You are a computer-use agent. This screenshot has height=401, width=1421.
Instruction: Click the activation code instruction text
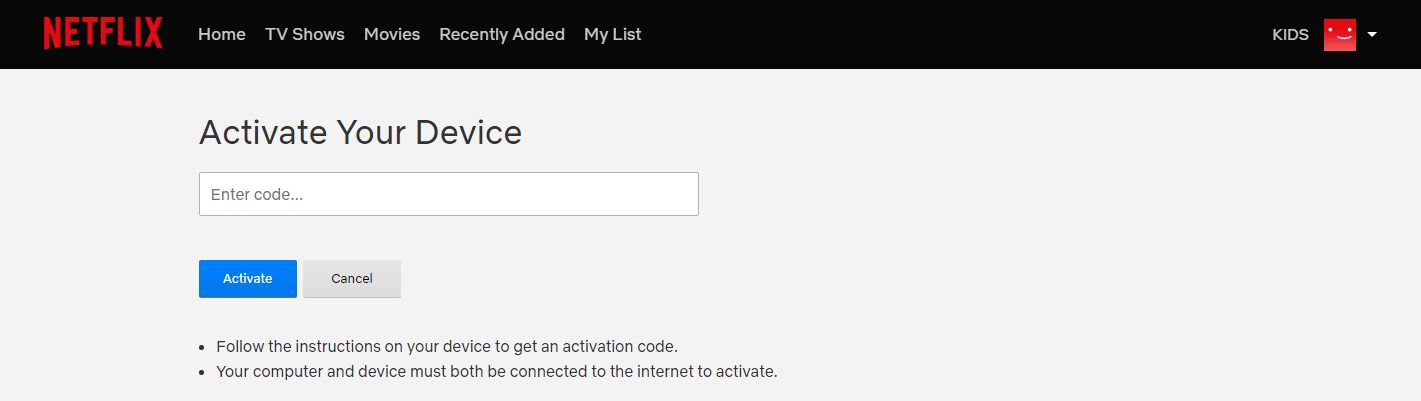tap(447, 347)
